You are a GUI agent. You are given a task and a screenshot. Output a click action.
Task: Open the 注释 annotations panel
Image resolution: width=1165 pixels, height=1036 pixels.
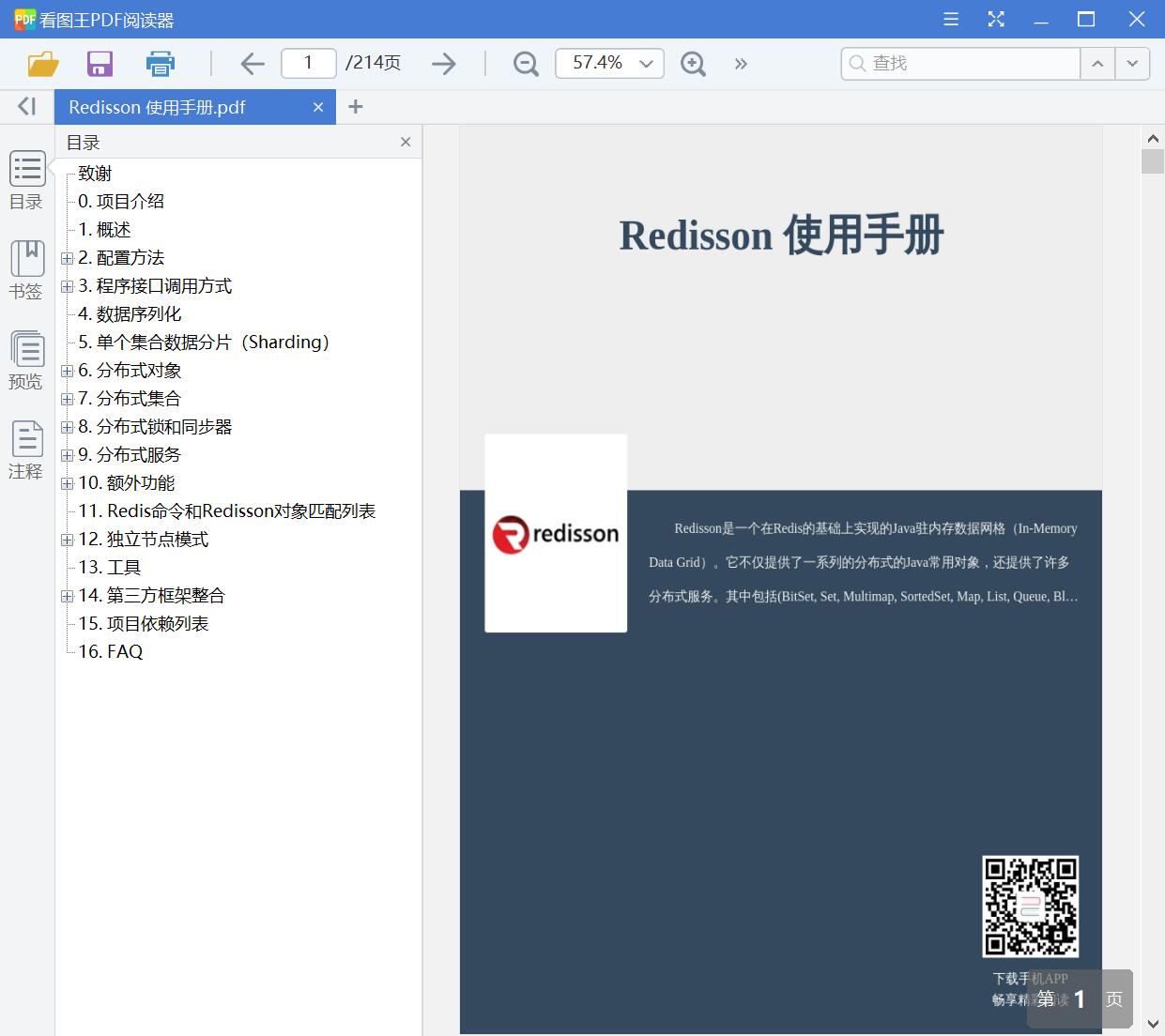26,450
